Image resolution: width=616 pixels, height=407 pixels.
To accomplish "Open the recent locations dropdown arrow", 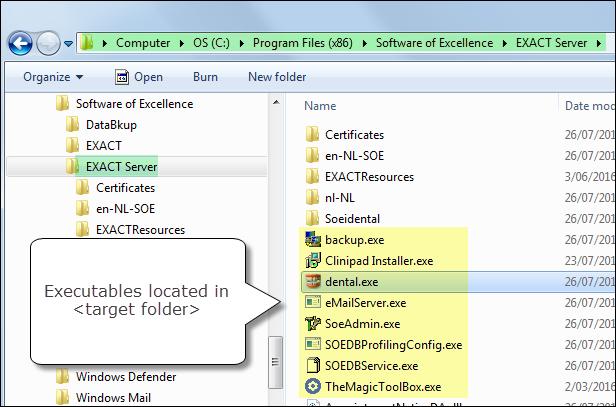I will tap(68, 44).
